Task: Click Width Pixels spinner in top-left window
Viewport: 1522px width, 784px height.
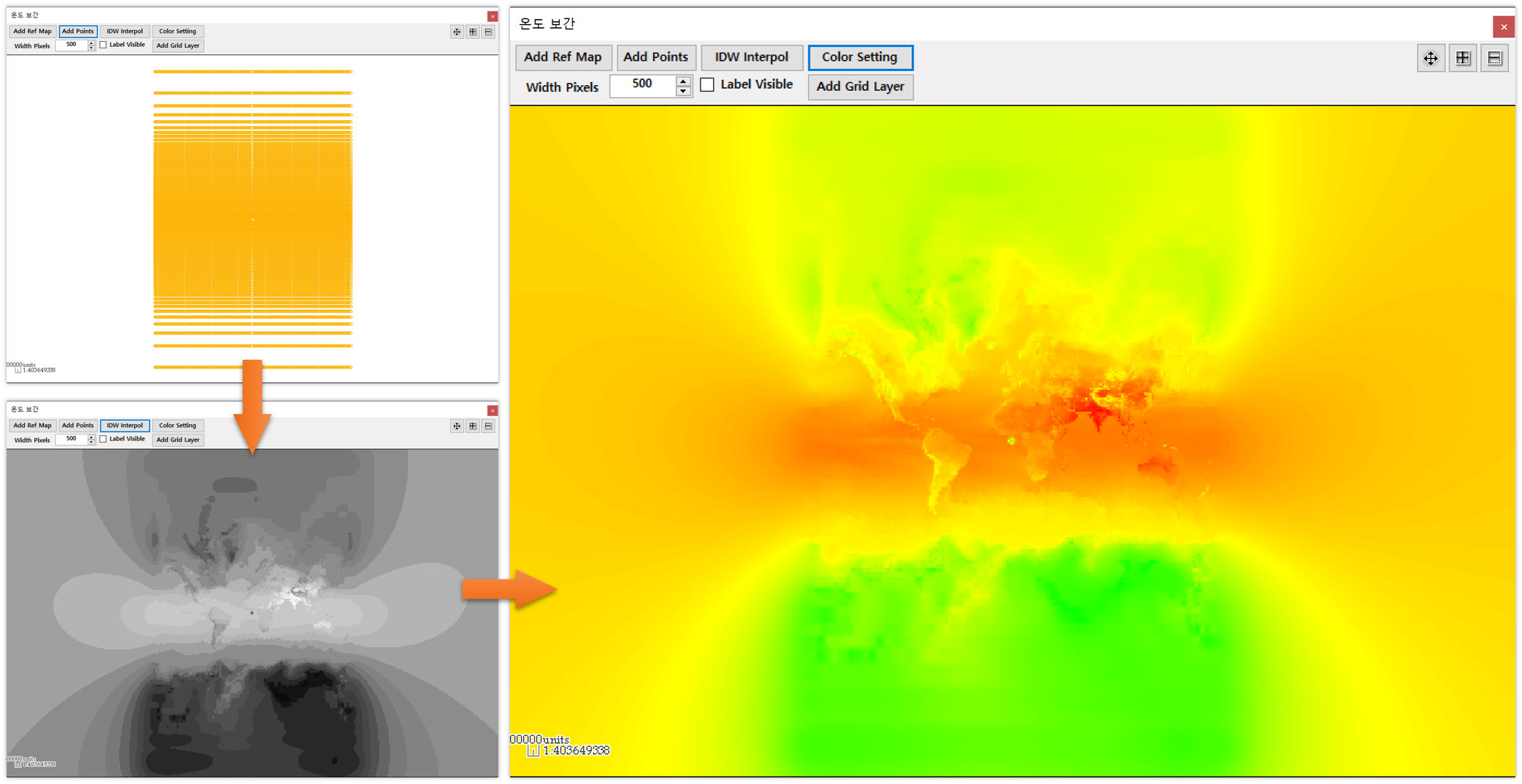Action: point(92,45)
